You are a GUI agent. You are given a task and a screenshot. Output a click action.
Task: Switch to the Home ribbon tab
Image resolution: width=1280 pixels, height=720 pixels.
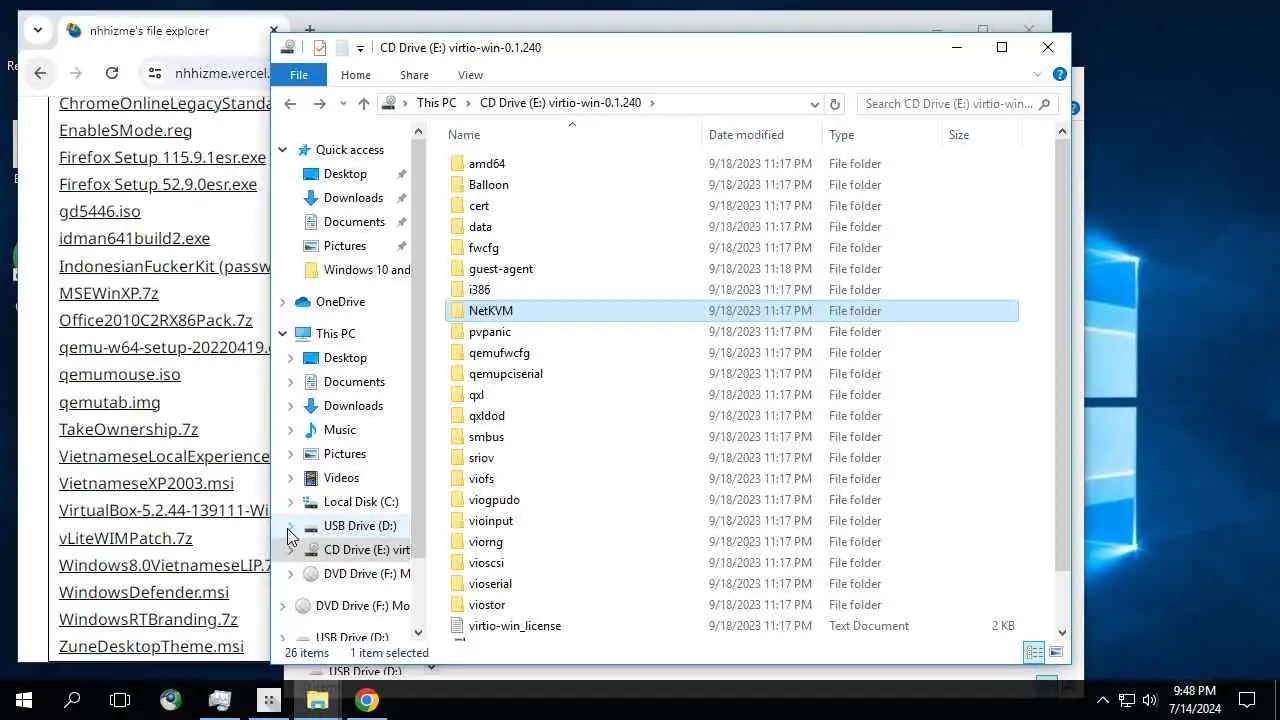(x=356, y=75)
